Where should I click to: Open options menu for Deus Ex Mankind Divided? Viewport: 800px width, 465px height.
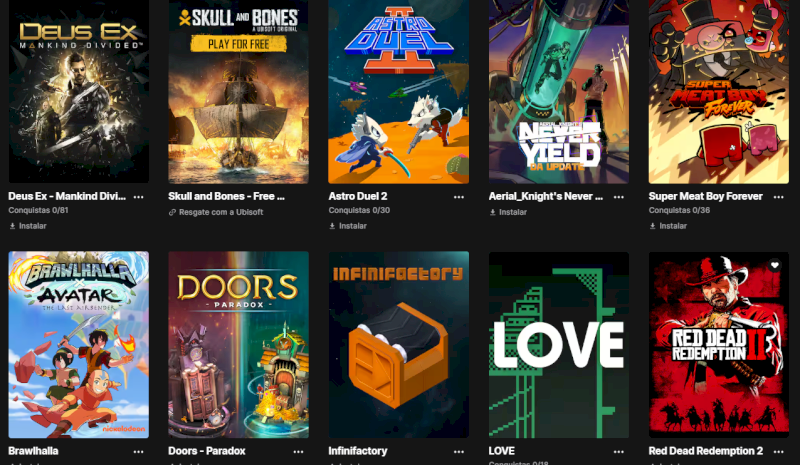pyautogui.click(x=138, y=197)
